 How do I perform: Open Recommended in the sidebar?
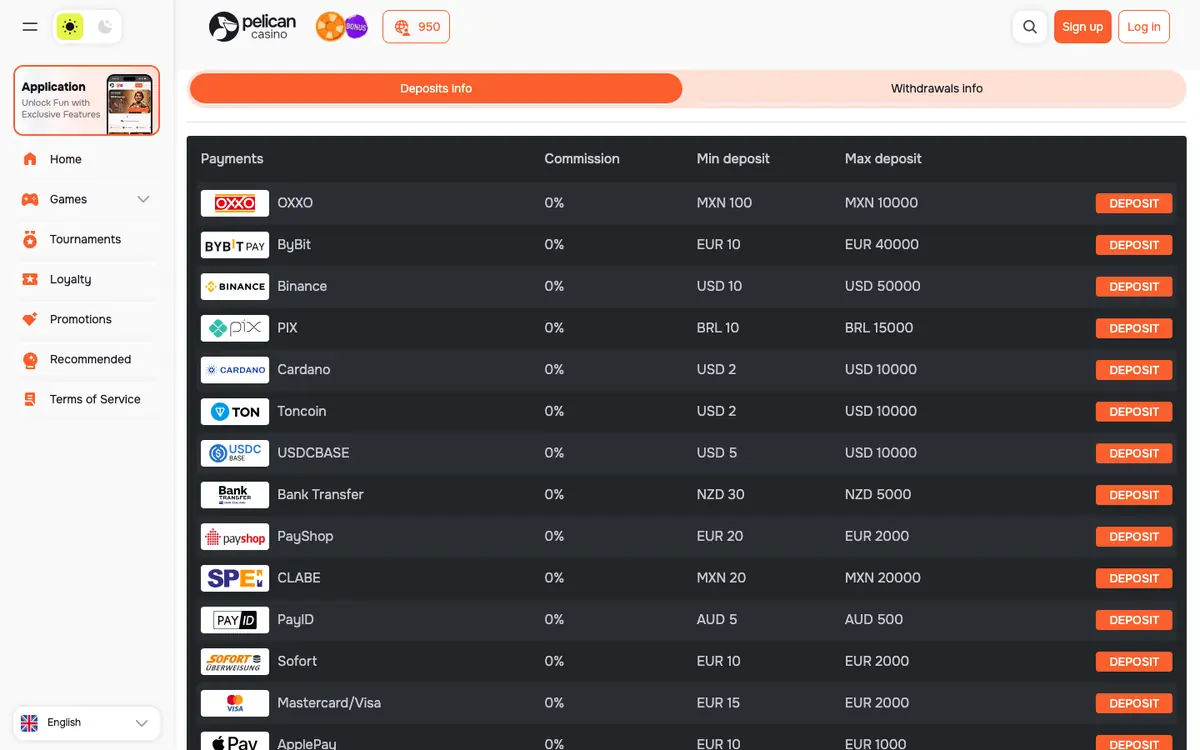tap(87, 359)
